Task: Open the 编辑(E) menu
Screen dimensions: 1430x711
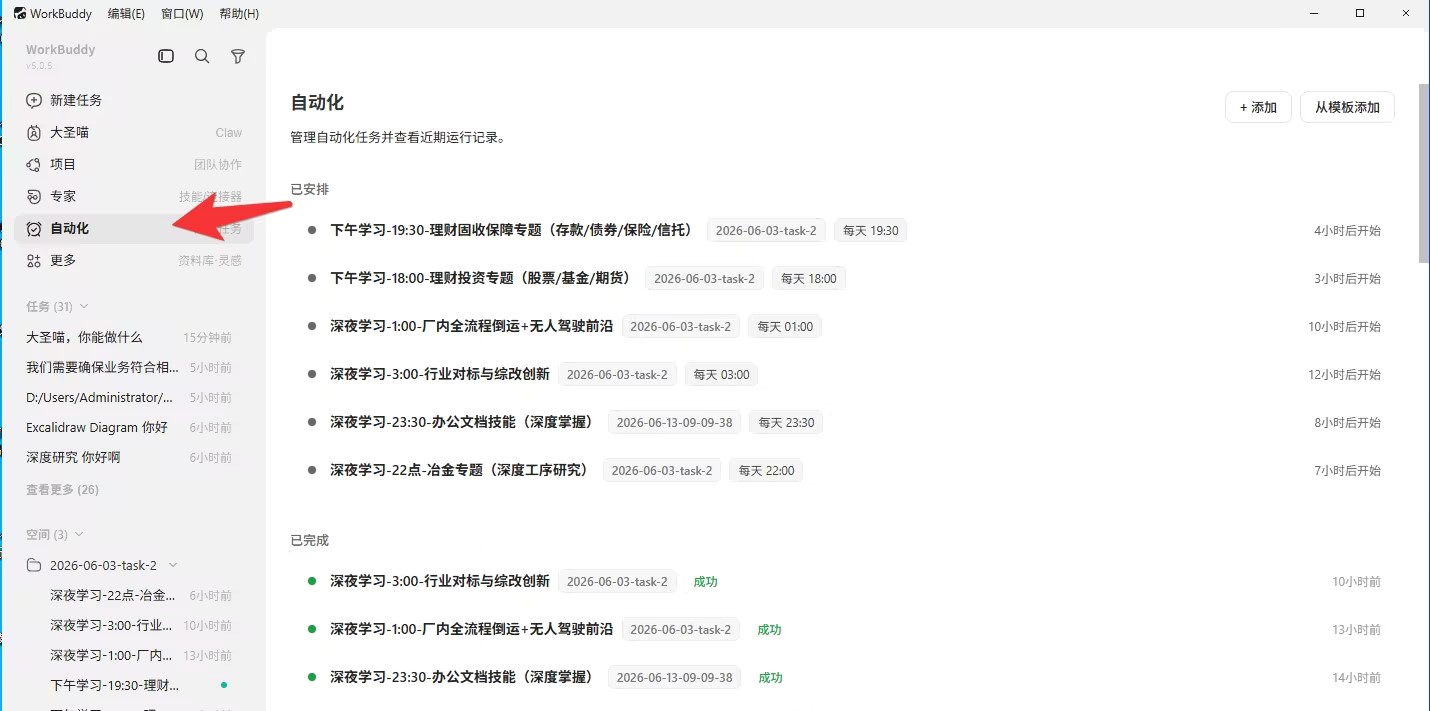Action: pyautogui.click(x=126, y=13)
